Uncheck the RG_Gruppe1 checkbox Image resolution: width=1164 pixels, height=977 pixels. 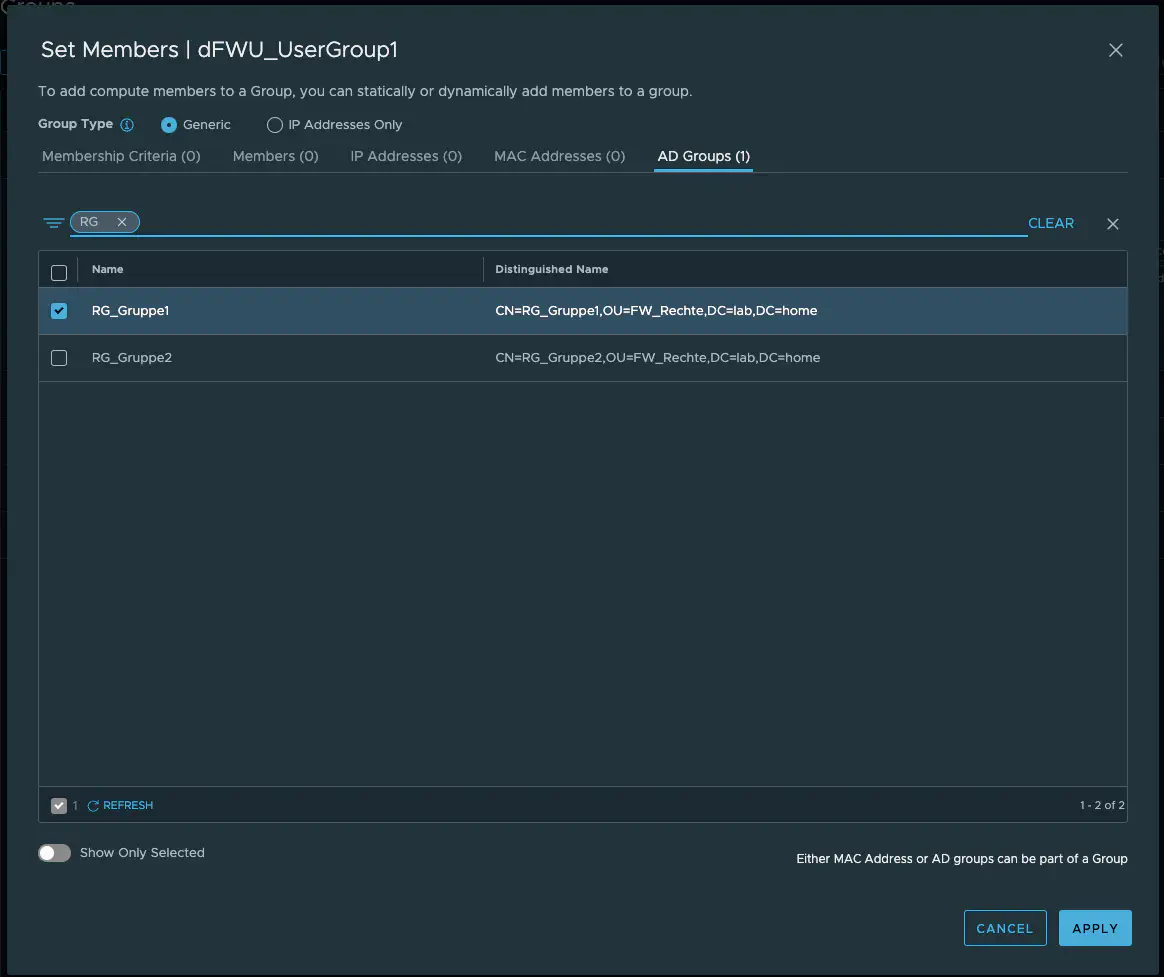pos(59,311)
